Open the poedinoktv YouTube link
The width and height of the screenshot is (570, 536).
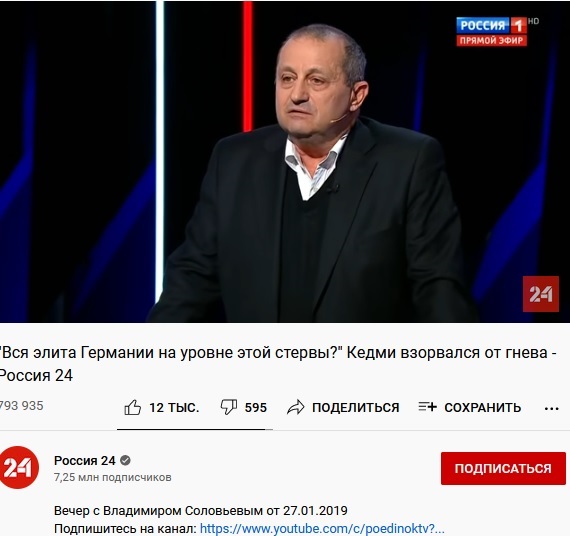(322, 528)
